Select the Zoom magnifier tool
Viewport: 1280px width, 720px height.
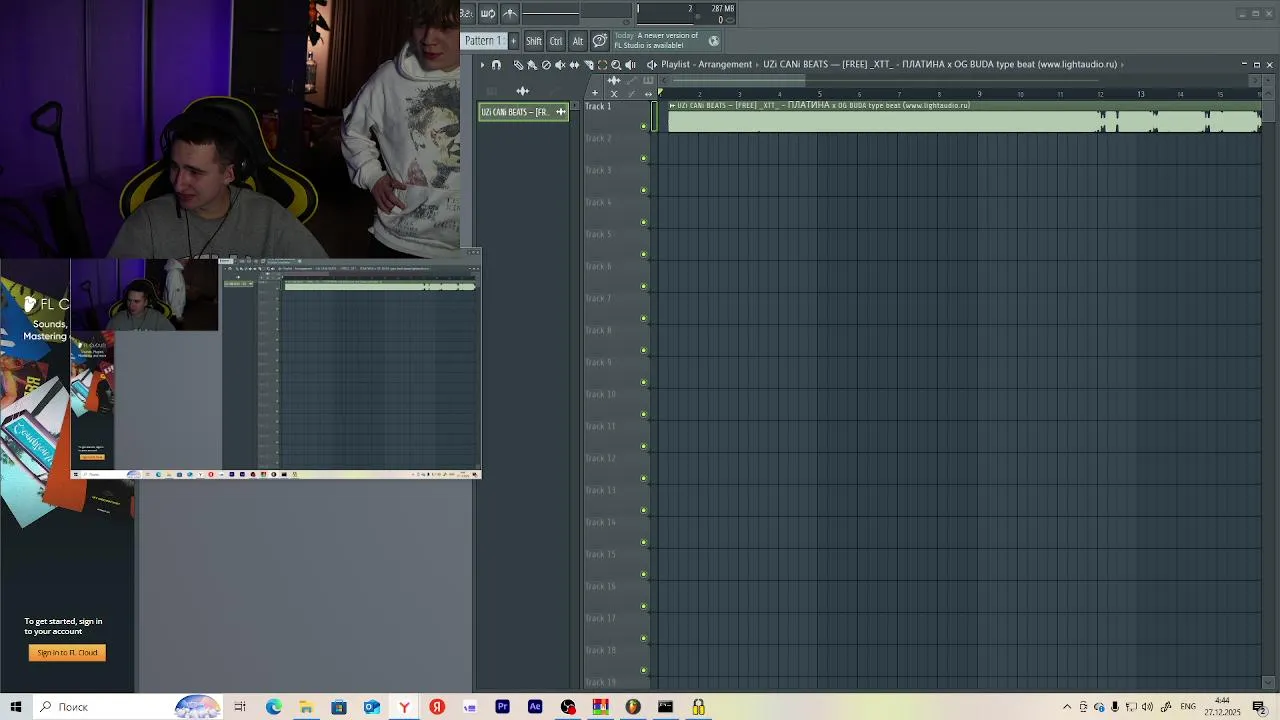click(616, 65)
